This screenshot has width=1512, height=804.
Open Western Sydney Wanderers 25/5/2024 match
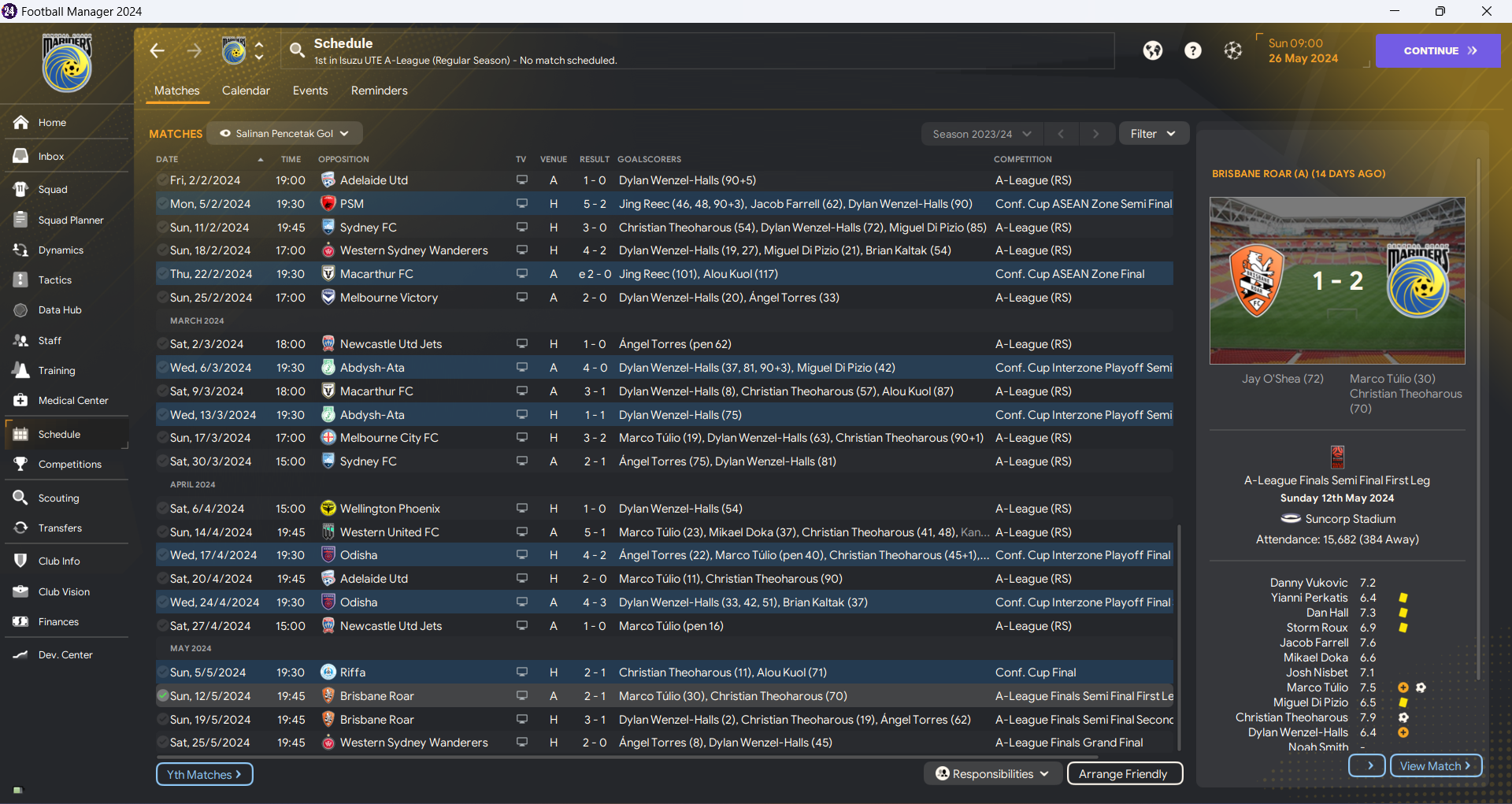(665, 743)
